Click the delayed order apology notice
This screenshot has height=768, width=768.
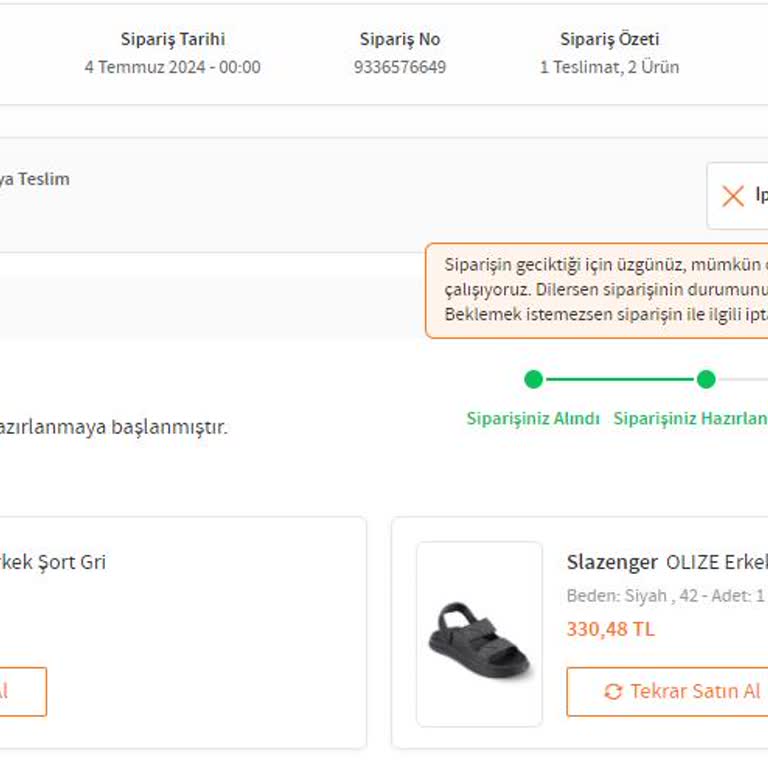coord(597,290)
